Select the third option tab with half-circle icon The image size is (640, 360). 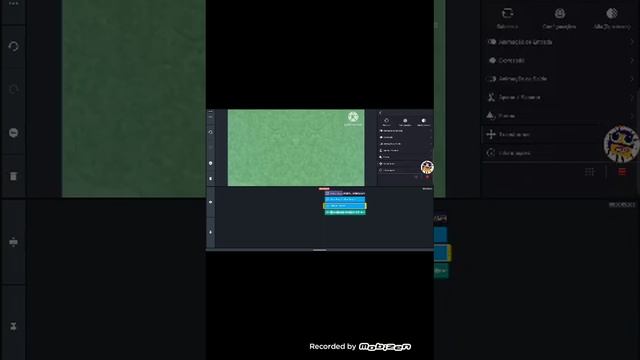(424, 122)
